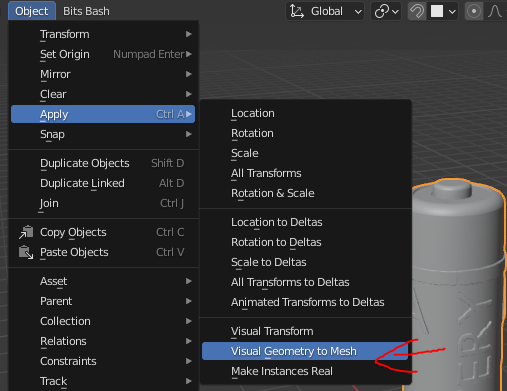507x391 pixels.
Task: Expand the Parent submenu
Action: pyautogui.click(x=103, y=301)
